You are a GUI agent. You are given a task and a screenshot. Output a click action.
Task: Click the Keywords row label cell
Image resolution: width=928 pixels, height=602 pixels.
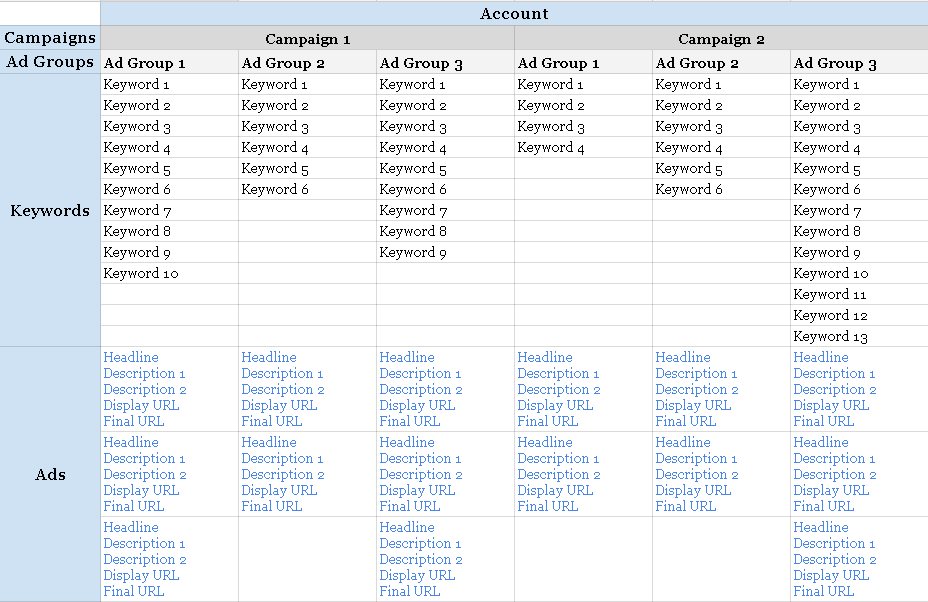[x=50, y=211]
